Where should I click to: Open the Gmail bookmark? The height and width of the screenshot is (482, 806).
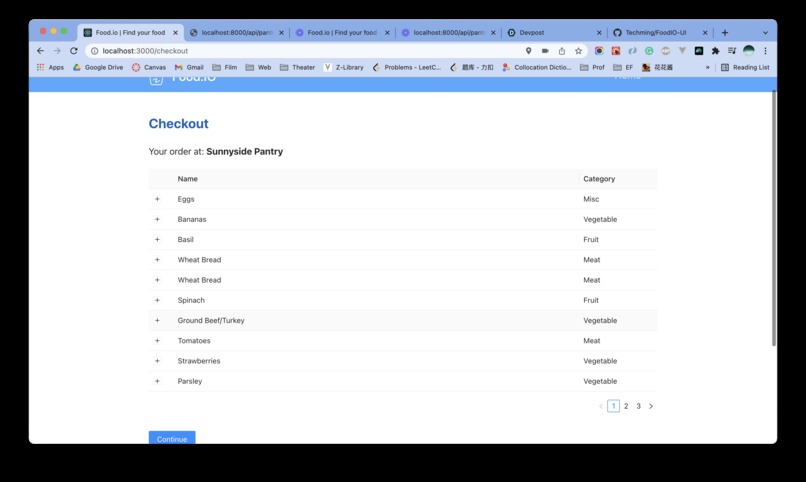tap(189, 67)
